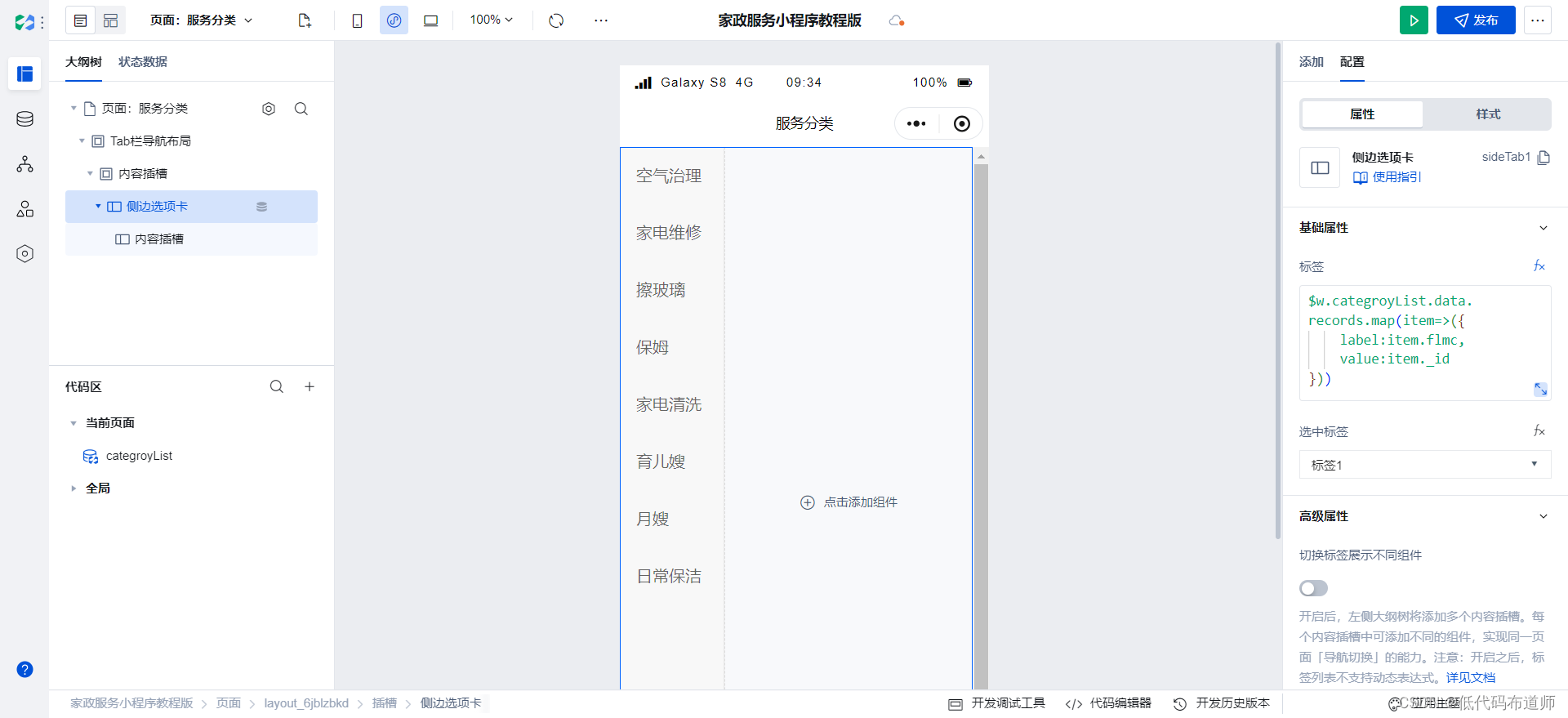Viewport: 1568px width, 718px height.
Task: Open the users and roles sidebar icon
Action: pyautogui.click(x=24, y=209)
